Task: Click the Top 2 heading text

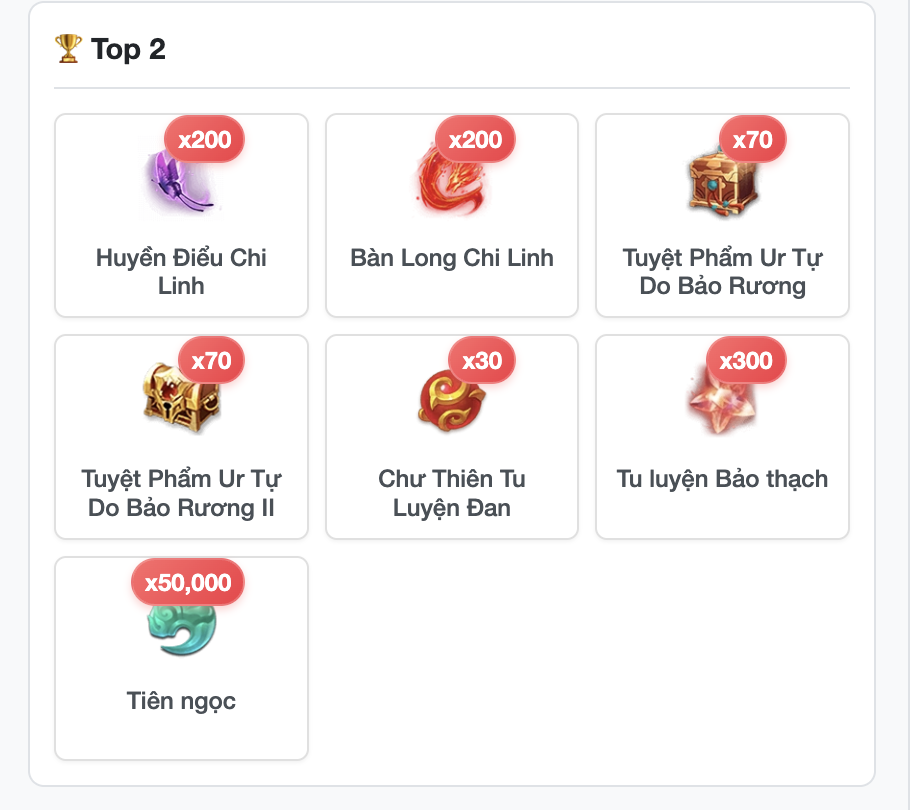Action: click(x=128, y=49)
